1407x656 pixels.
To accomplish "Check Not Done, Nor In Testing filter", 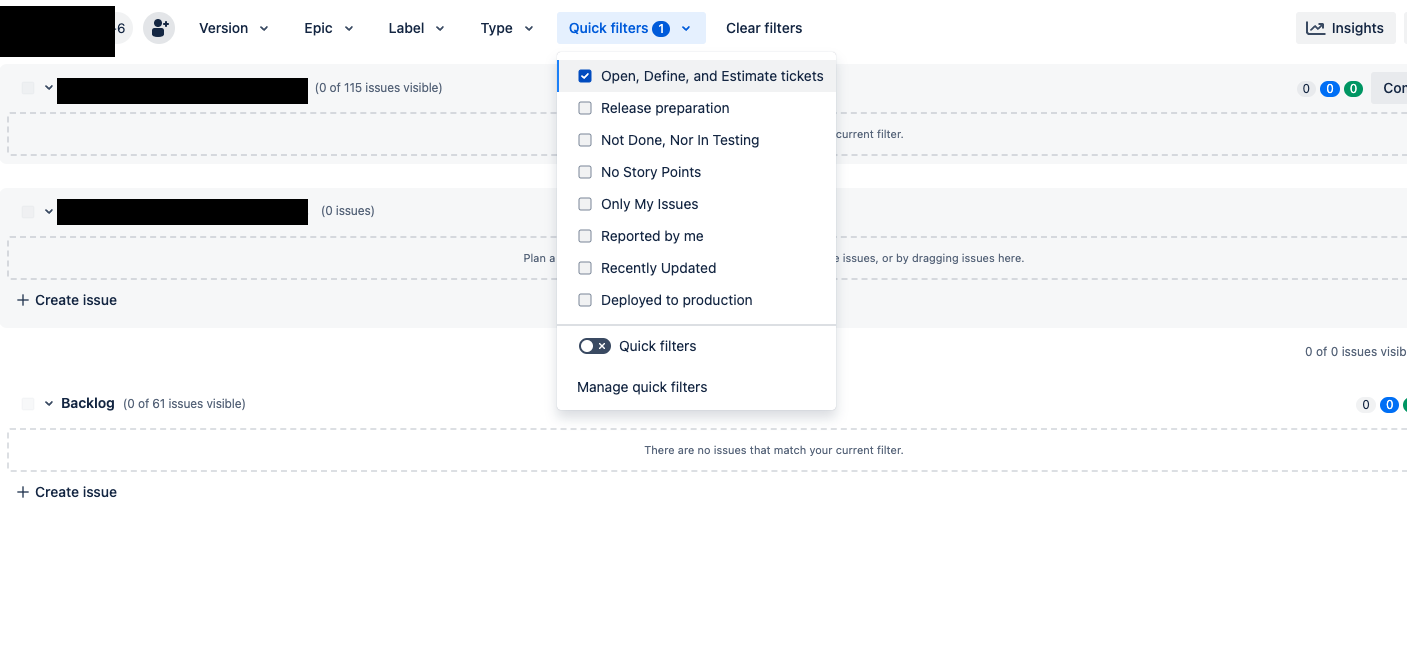I will pos(585,140).
